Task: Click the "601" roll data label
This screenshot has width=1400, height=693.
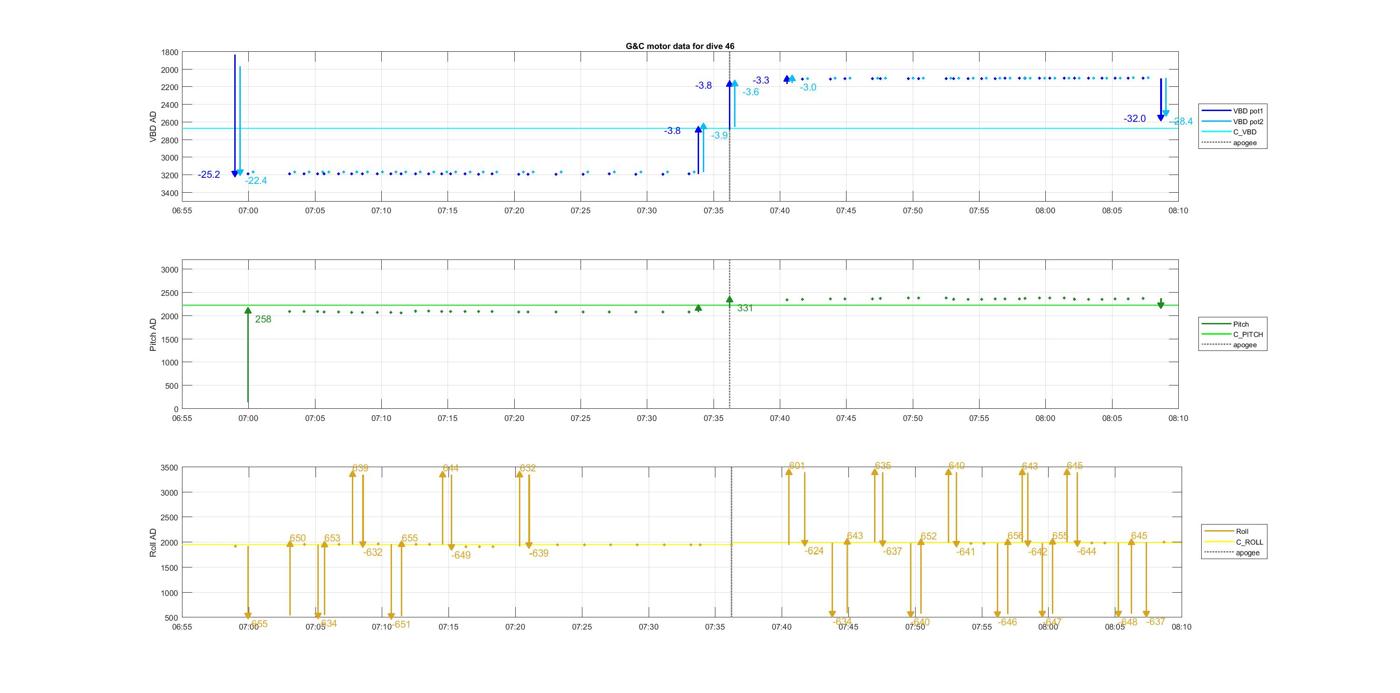Action: click(797, 466)
